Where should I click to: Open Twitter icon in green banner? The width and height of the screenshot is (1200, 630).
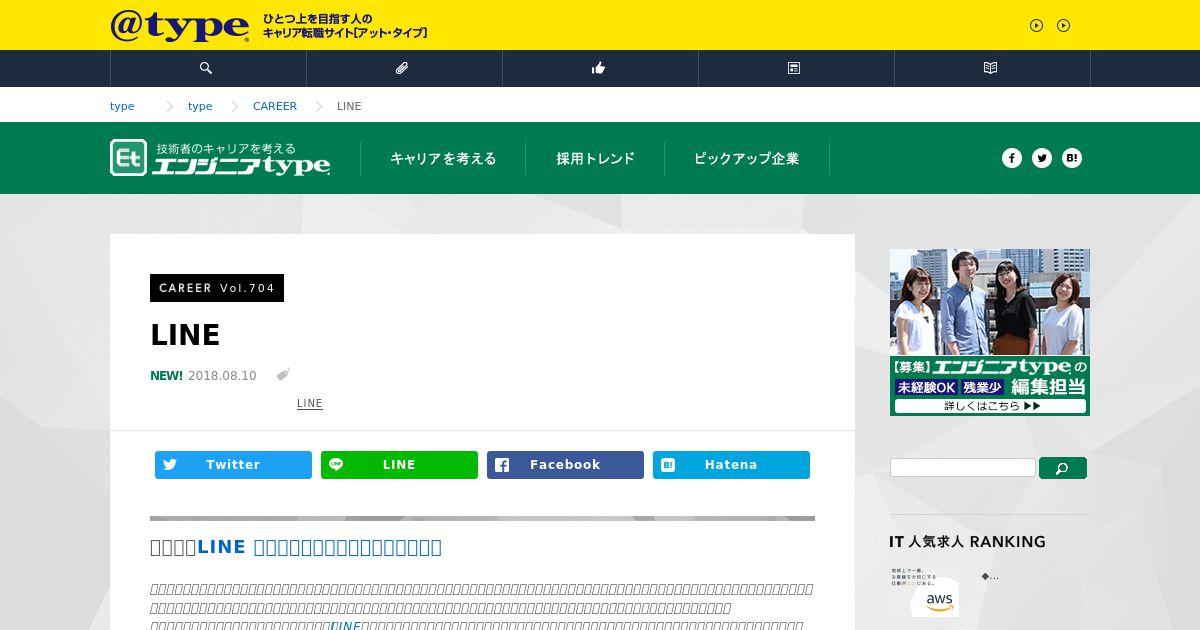[1042, 158]
